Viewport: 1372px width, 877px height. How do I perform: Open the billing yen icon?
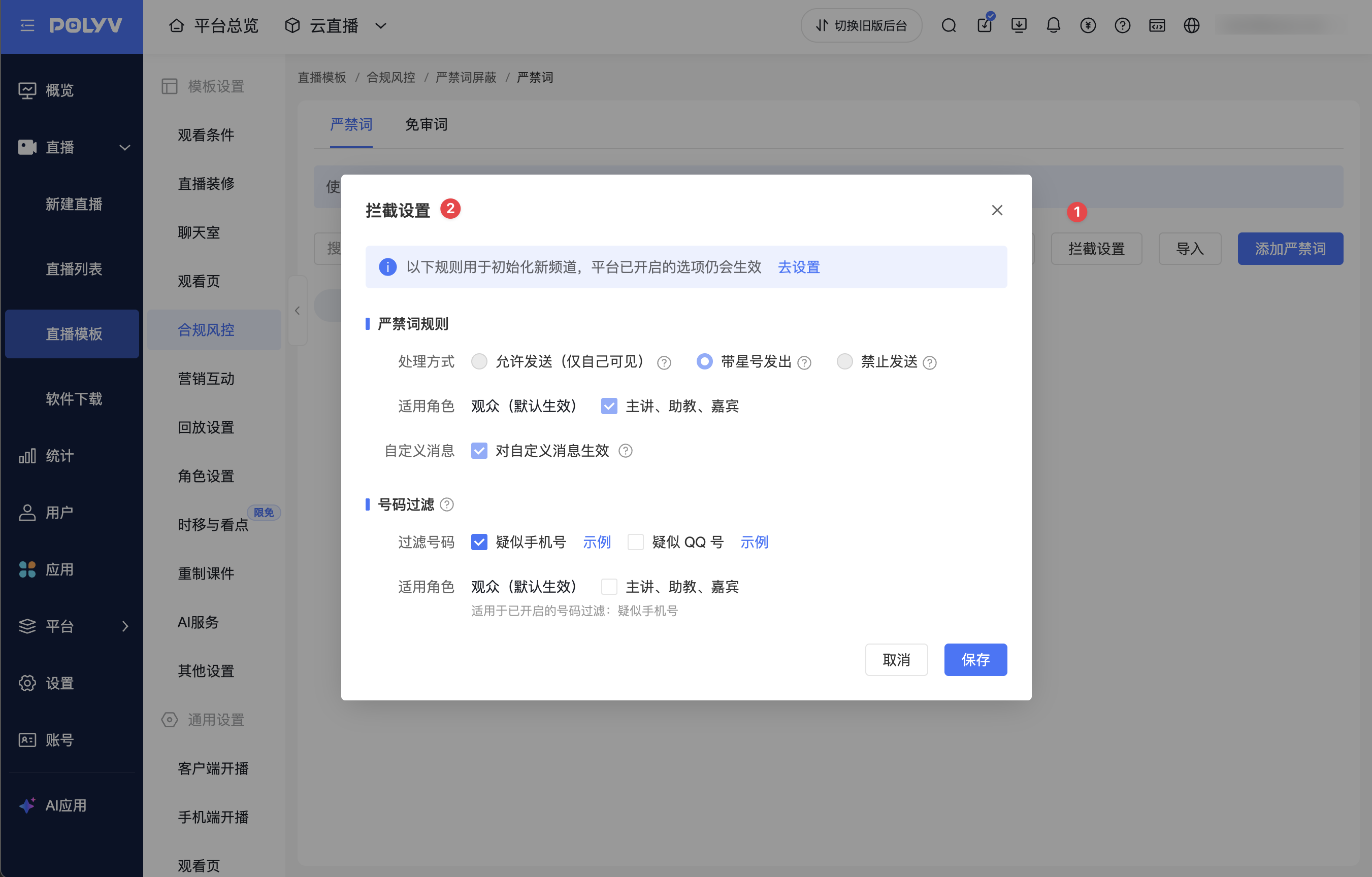click(1088, 25)
